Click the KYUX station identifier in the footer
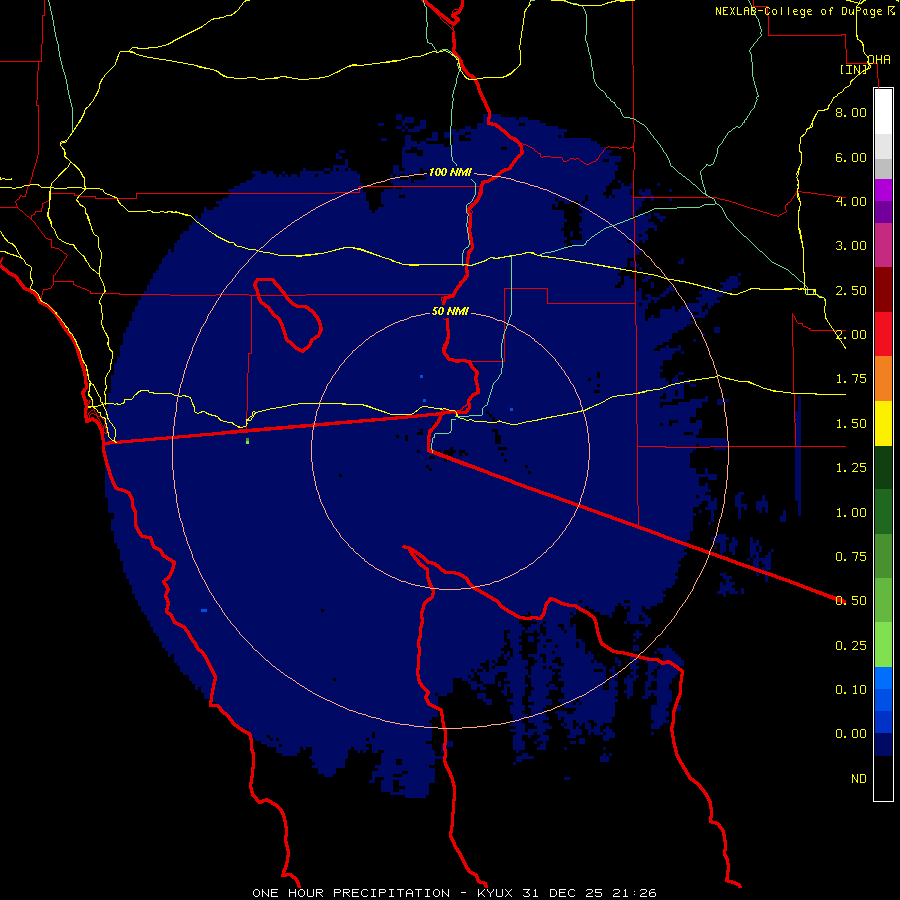The image size is (900, 900). 496,893
